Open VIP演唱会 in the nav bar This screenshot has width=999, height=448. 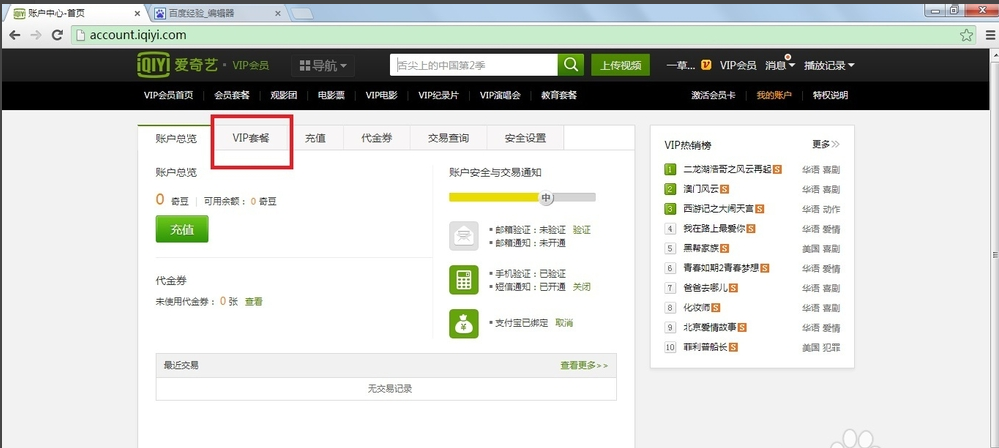point(500,96)
